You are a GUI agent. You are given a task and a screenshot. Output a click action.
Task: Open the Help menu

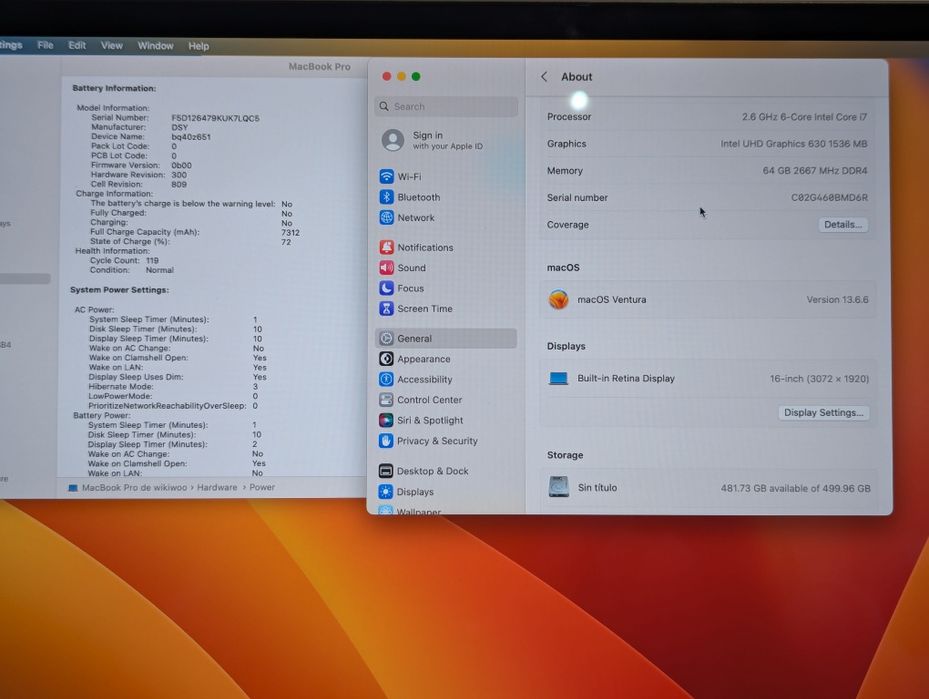click(x=198, y=46)
